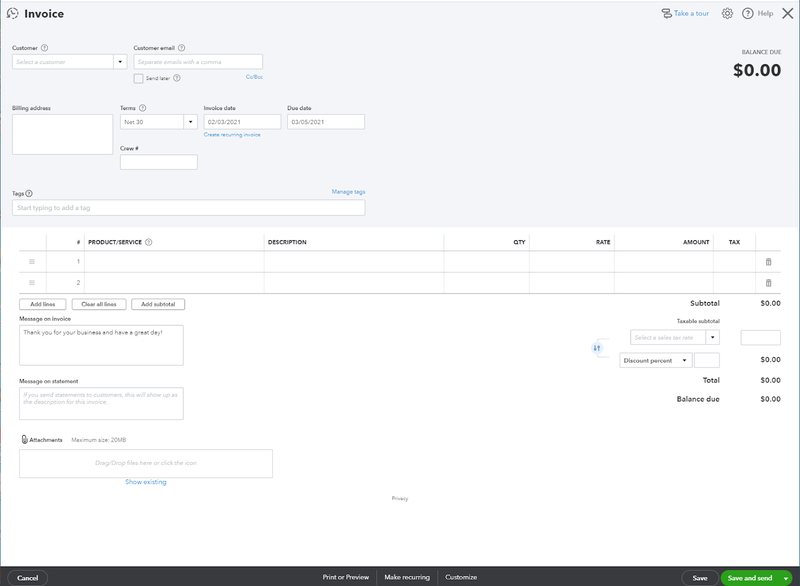Open the Take a tour guide
This screenshot has width=800, height=586.
point(685,13)
